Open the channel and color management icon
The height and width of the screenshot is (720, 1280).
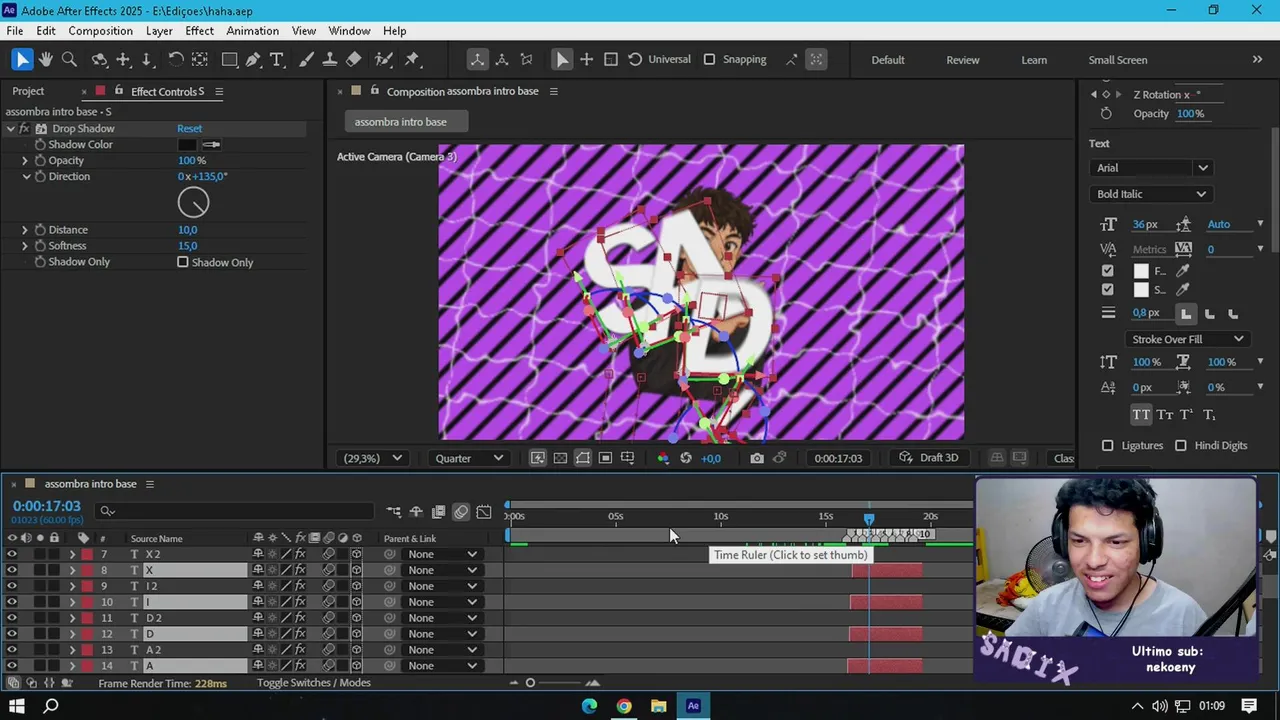tap(662, 458)
